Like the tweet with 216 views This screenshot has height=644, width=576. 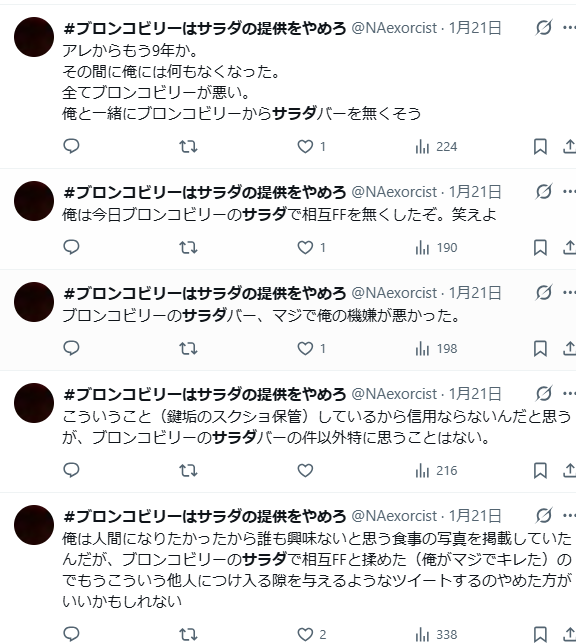(x=305, y=470)
